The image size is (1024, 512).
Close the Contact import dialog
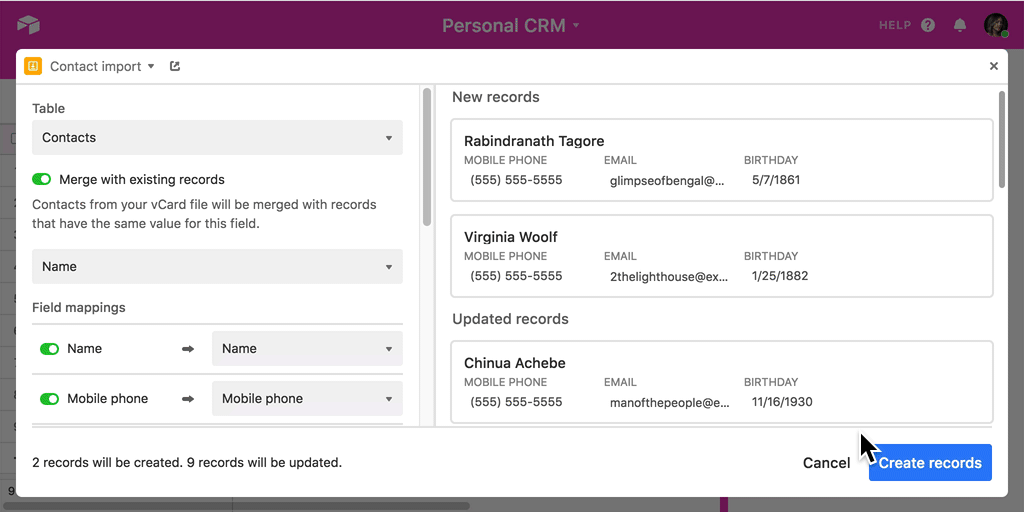(993, 67)
